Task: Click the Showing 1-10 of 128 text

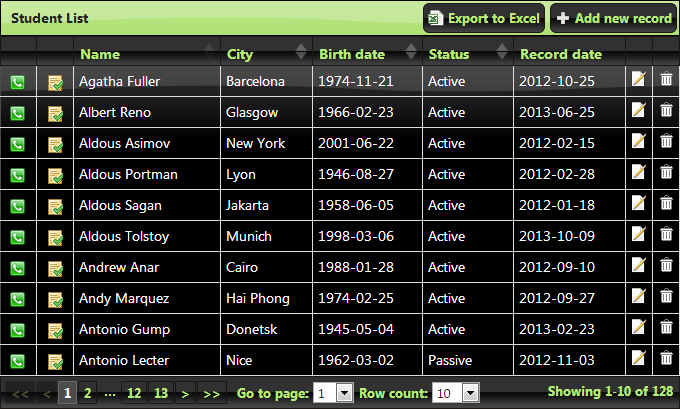Action: coord(610,391)
